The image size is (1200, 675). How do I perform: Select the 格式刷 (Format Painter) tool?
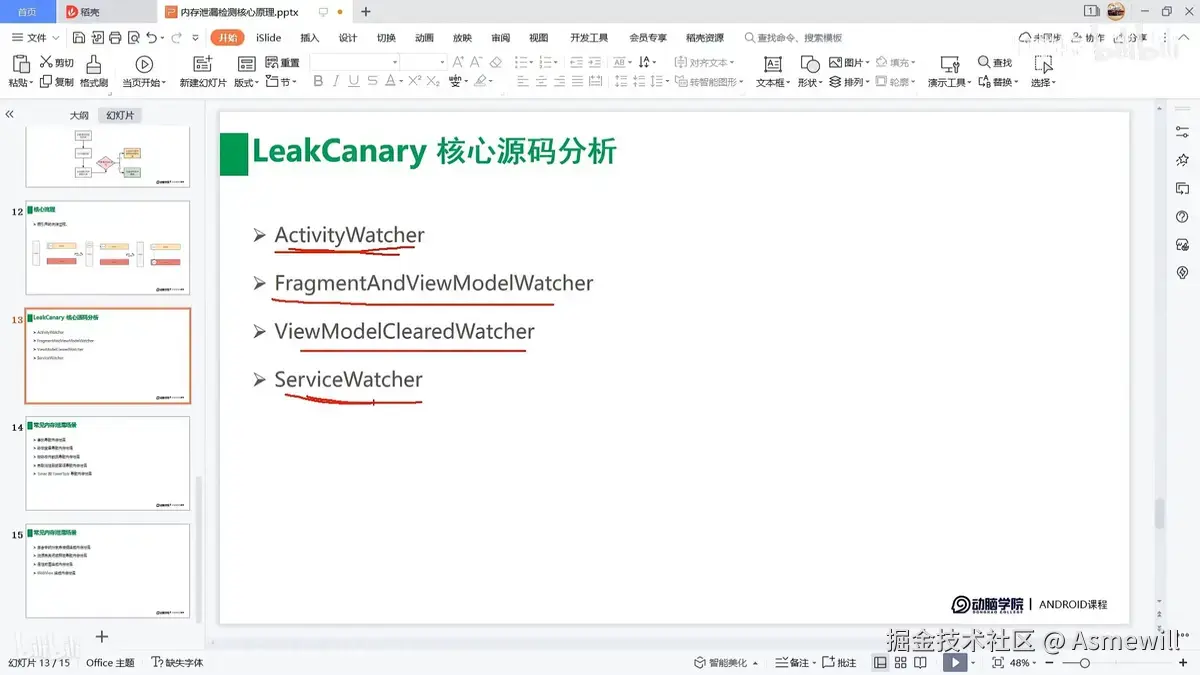point(94,72)
